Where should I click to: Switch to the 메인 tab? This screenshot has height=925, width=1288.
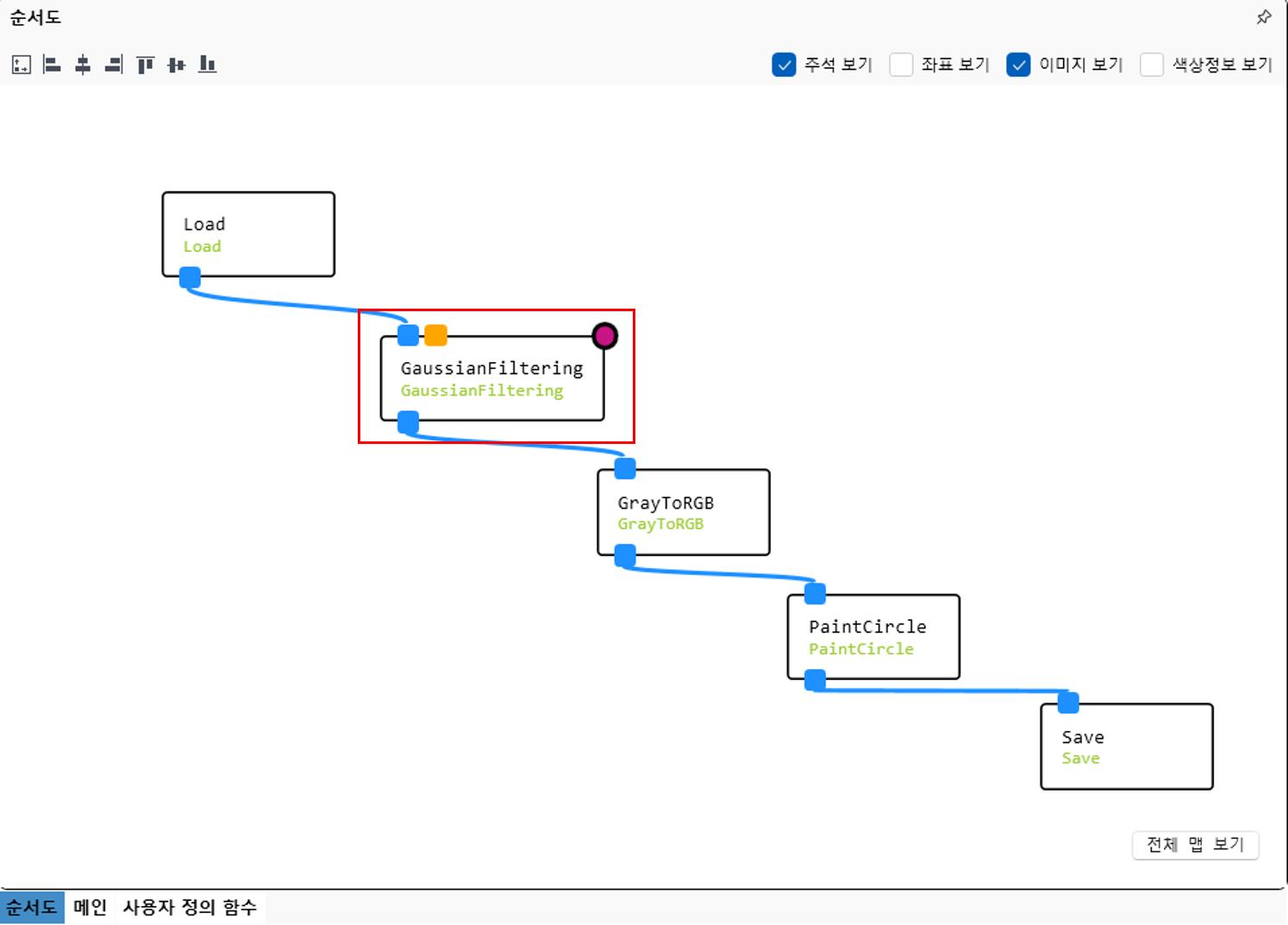click(90, 908)
